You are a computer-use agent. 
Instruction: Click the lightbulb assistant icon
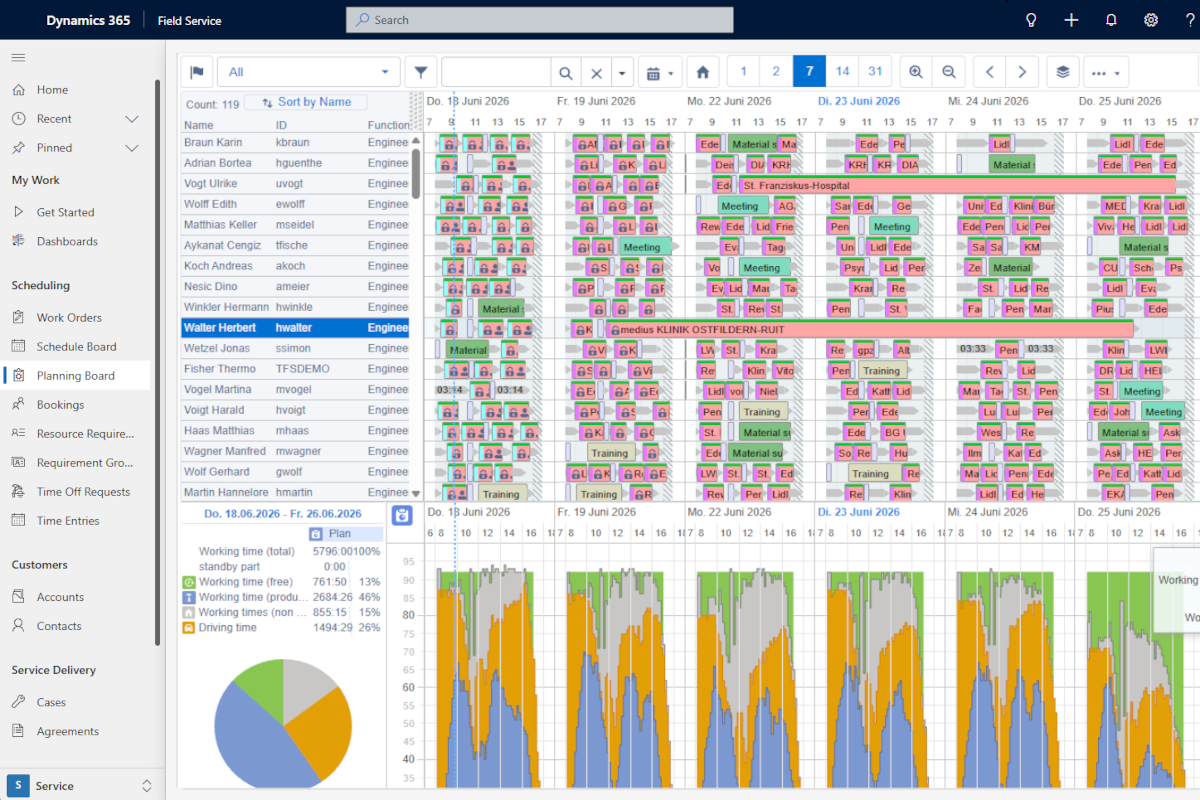point(1031,20)
